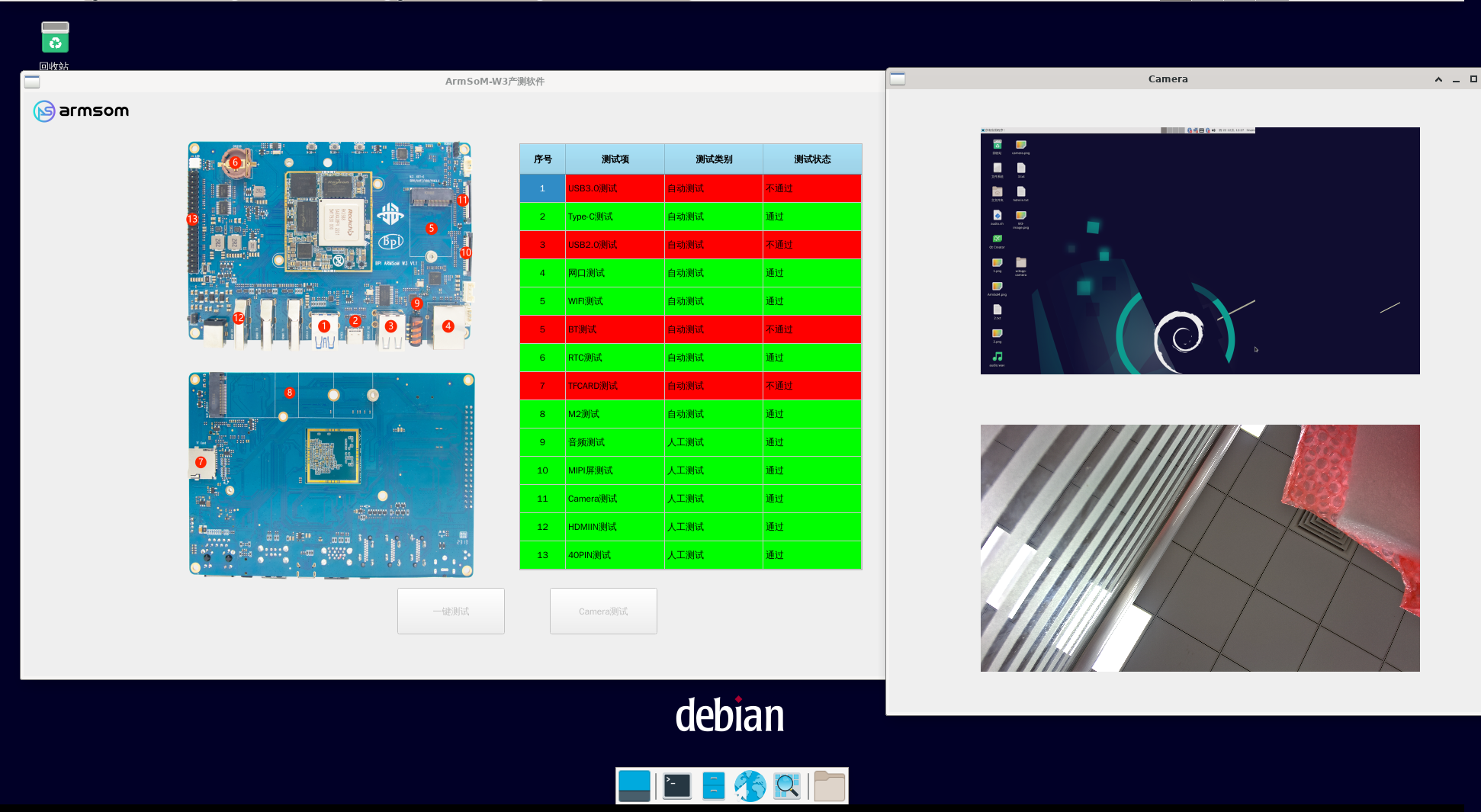Select the WIFI测试 cell
Image resolution: width=1481 pixels, height=812 pixels.
(x=615, y=301)
